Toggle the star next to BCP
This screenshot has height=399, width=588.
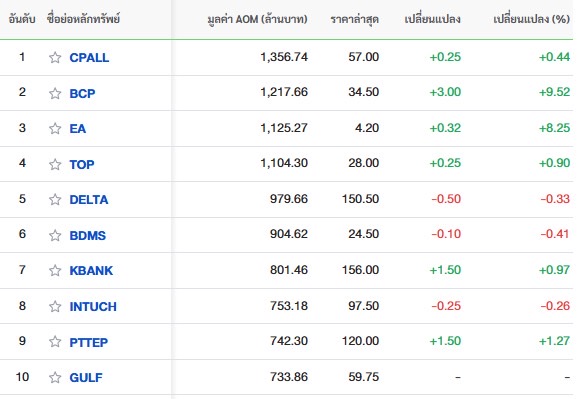pos(55,93)
